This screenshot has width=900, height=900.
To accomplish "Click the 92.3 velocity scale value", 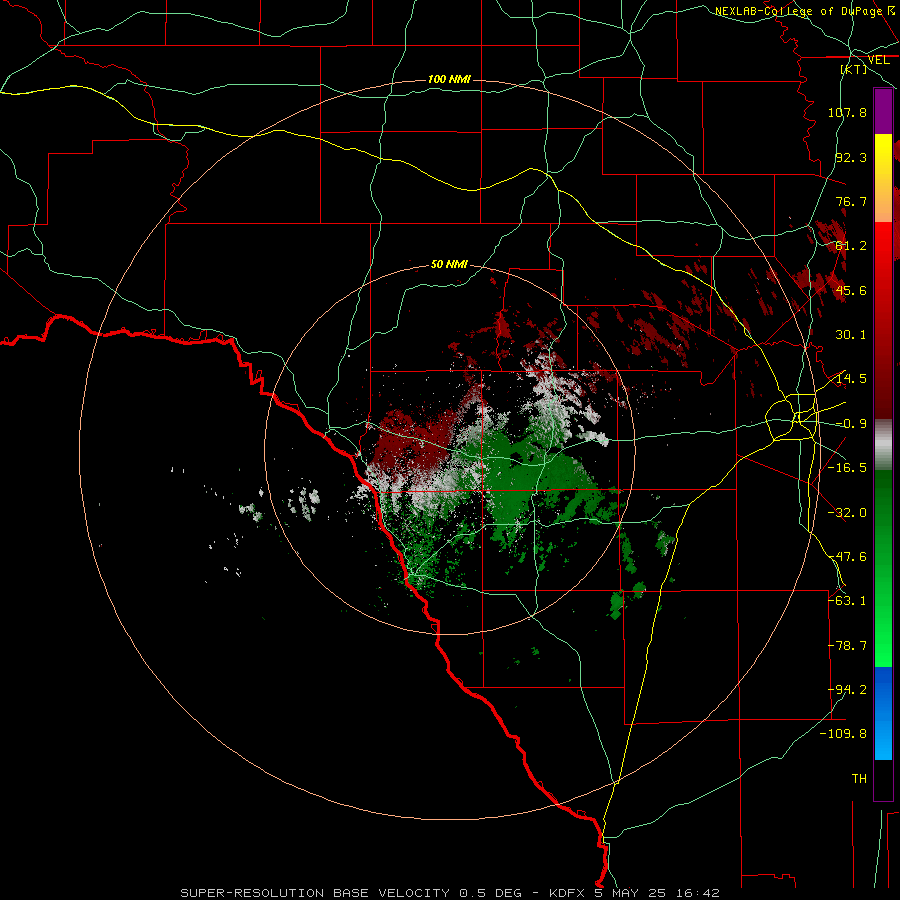I will [851, 157].
